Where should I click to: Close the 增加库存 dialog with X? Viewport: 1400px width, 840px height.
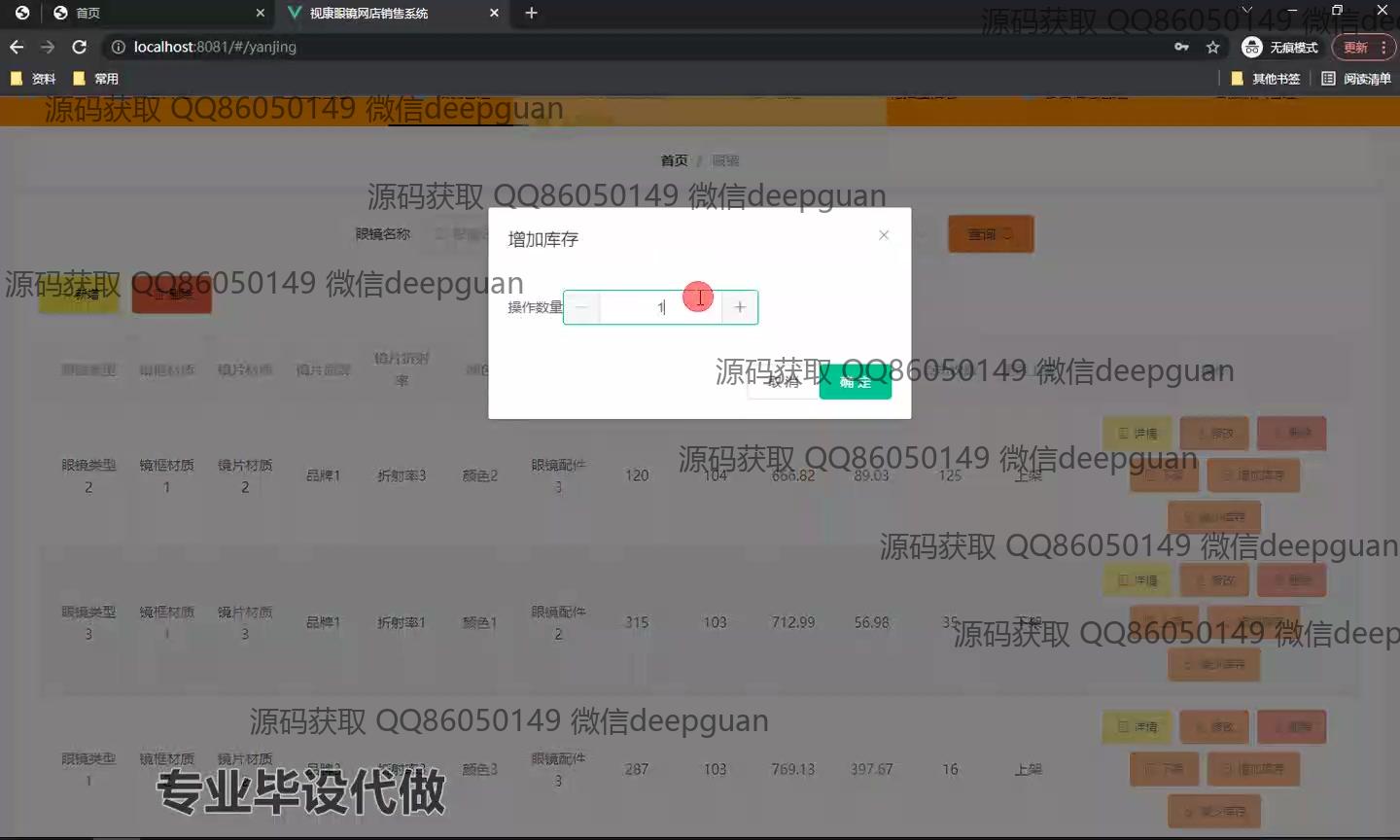point(883,235)
